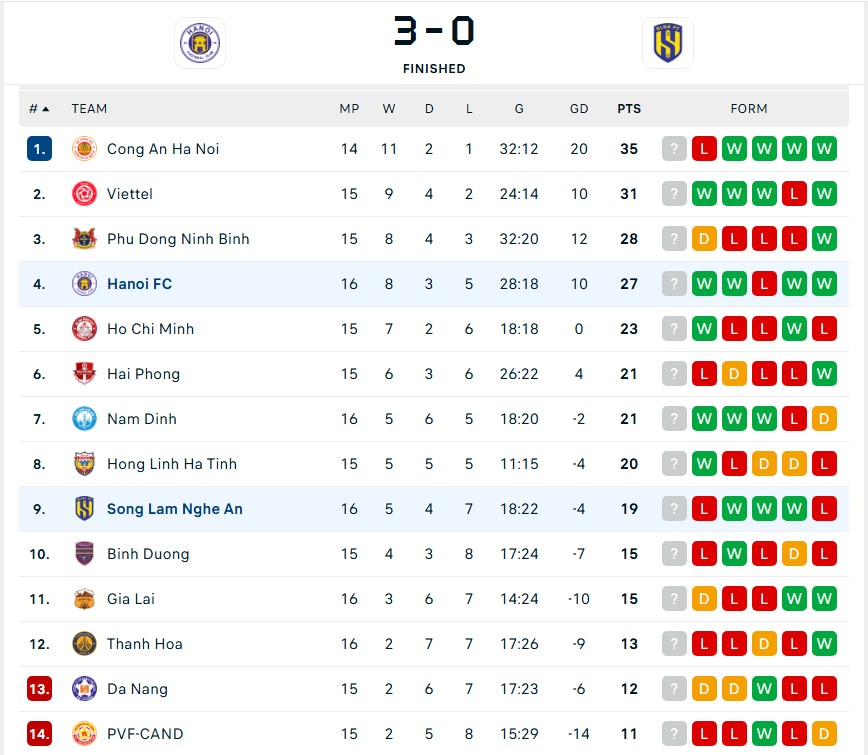Click the green W badge in Da Nang's form

[764, 688]
